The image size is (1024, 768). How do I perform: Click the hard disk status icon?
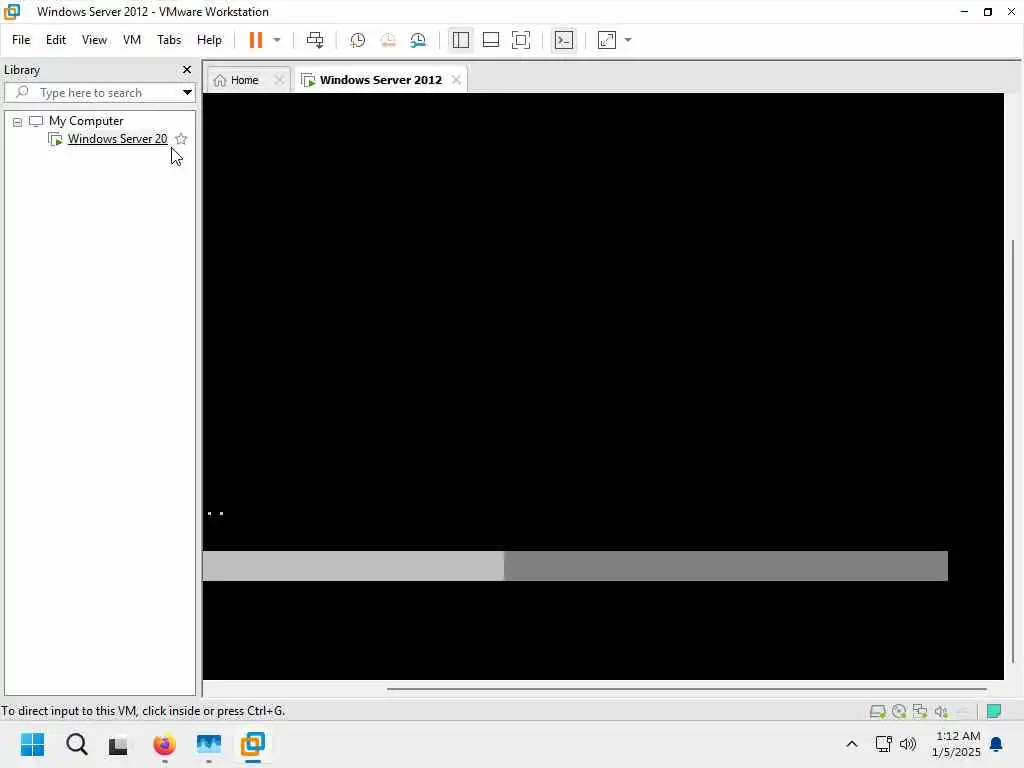point(877,711)
